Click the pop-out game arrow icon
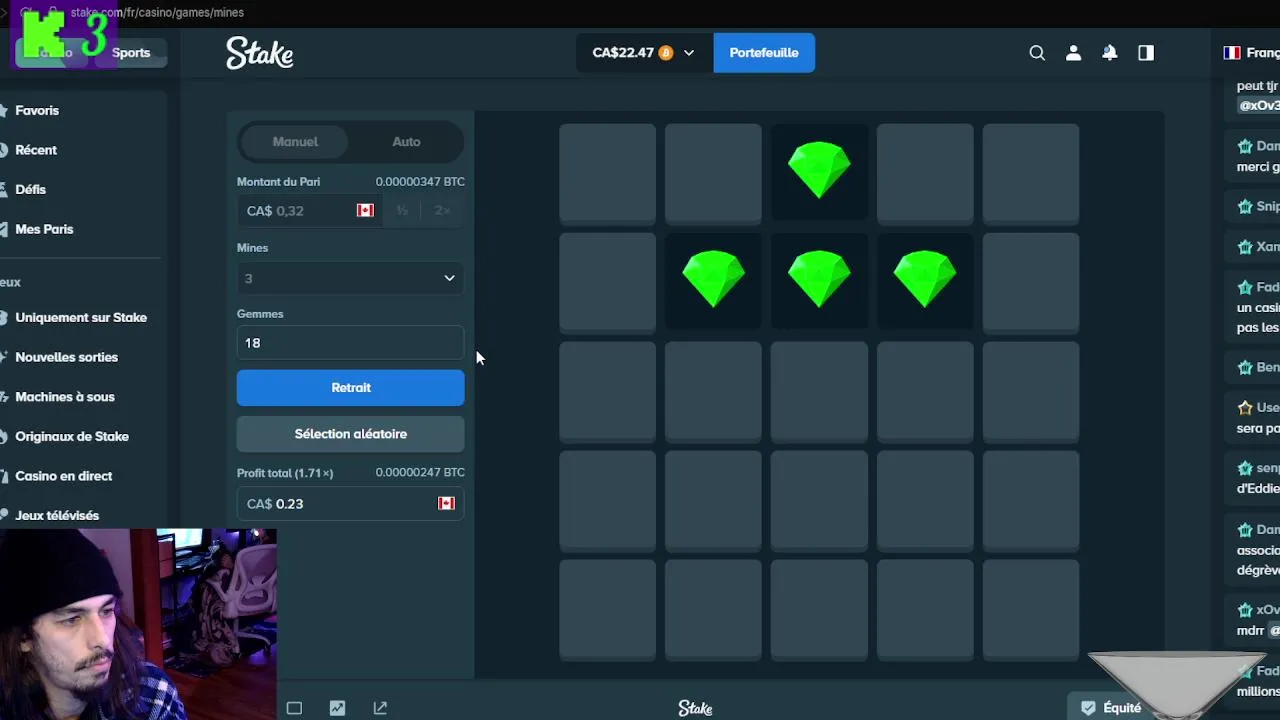This screenshot has width=1280, height=720. pos(380,708)
